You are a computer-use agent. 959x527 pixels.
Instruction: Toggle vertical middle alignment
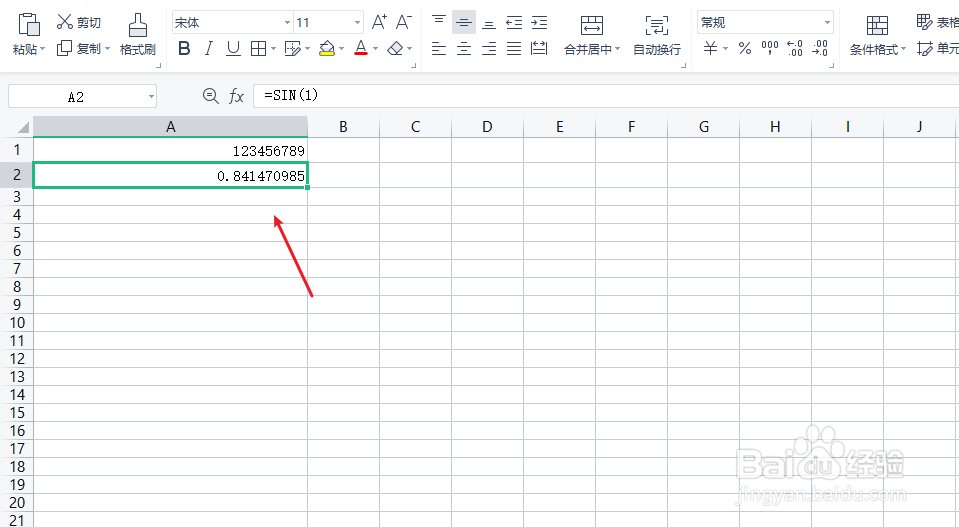click(x=464, y=23)
